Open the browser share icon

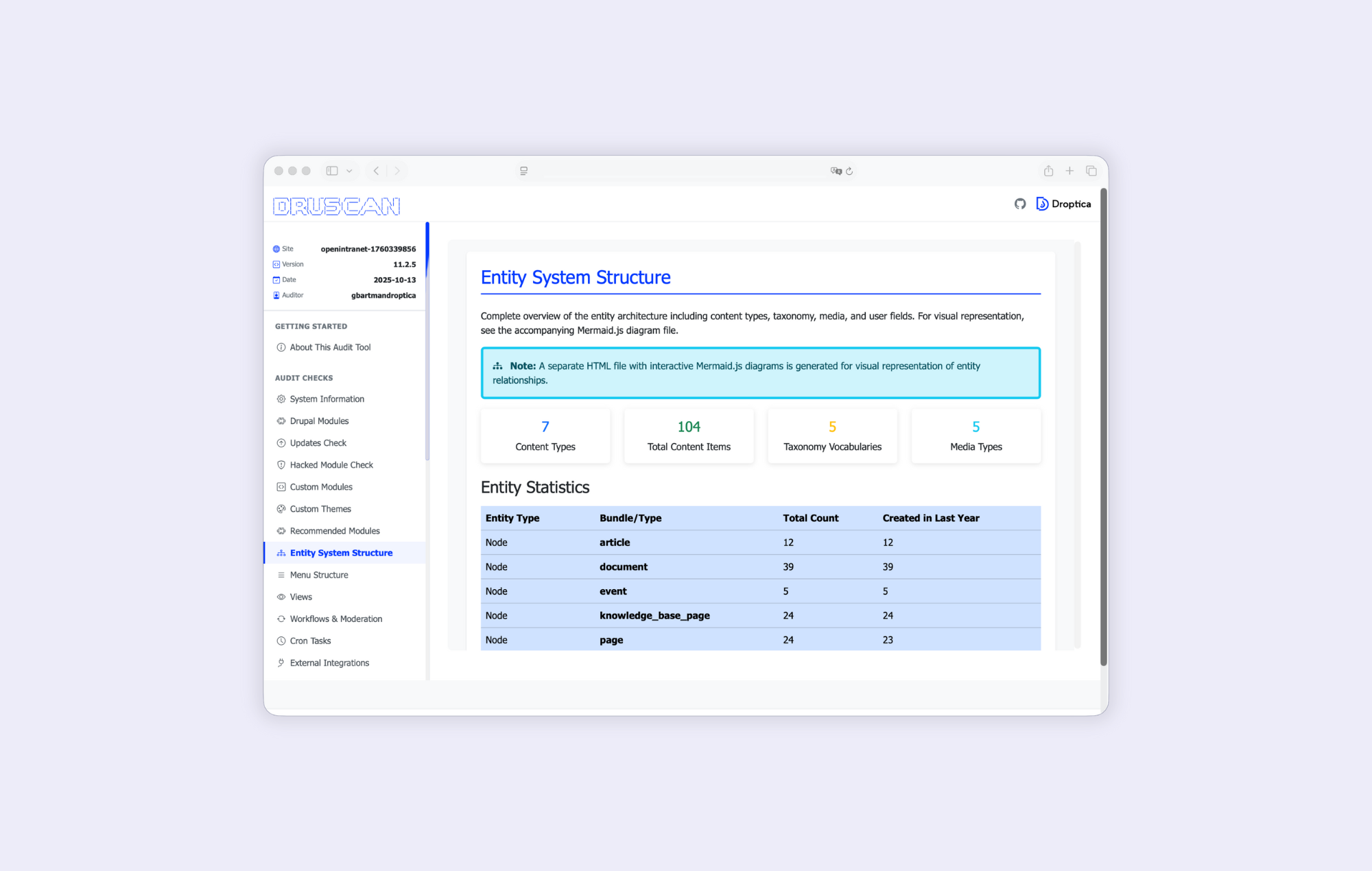click(1048, 171)
